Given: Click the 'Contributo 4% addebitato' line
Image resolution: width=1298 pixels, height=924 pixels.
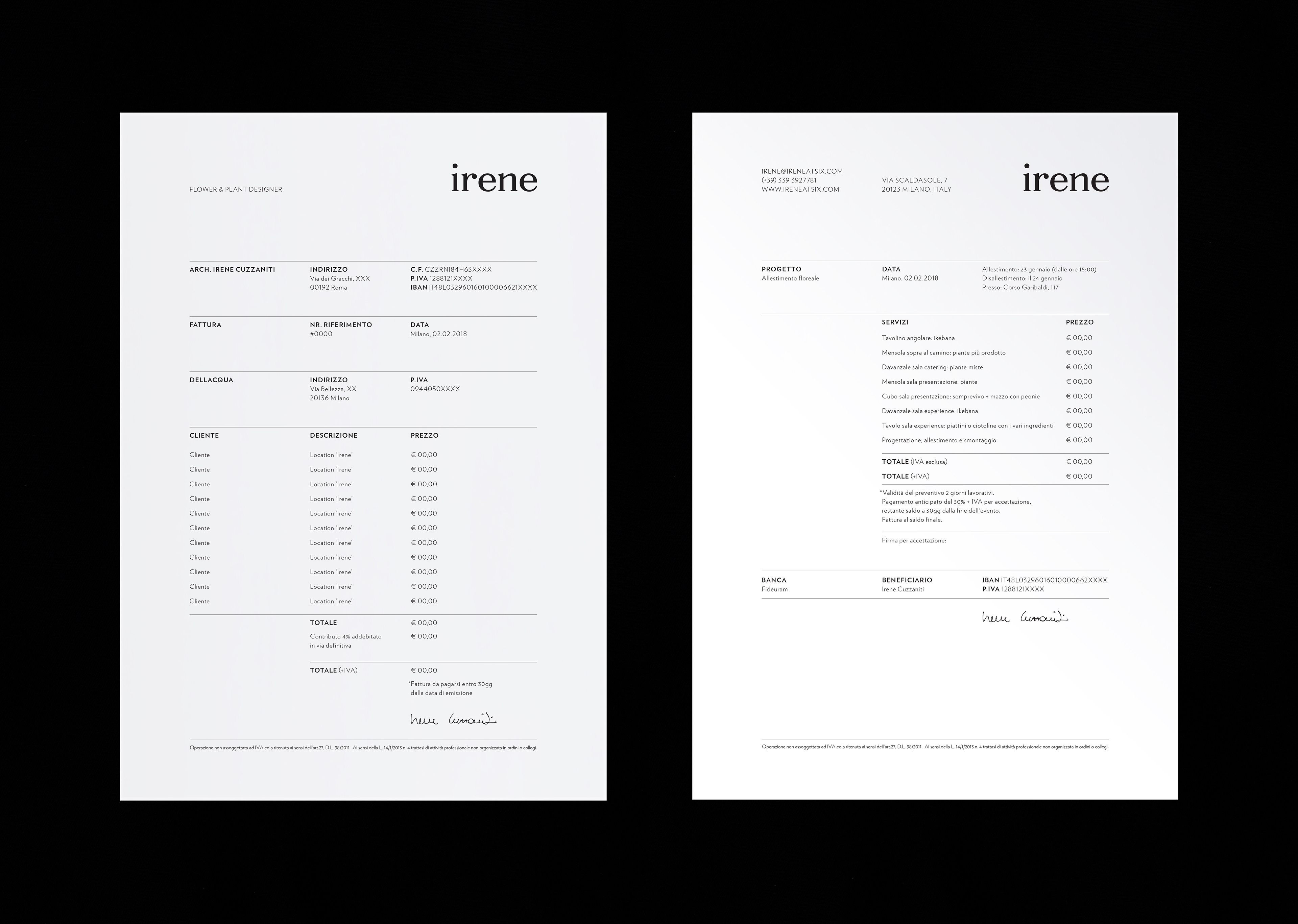Looking at the screenshot, I should click(345, 637).
